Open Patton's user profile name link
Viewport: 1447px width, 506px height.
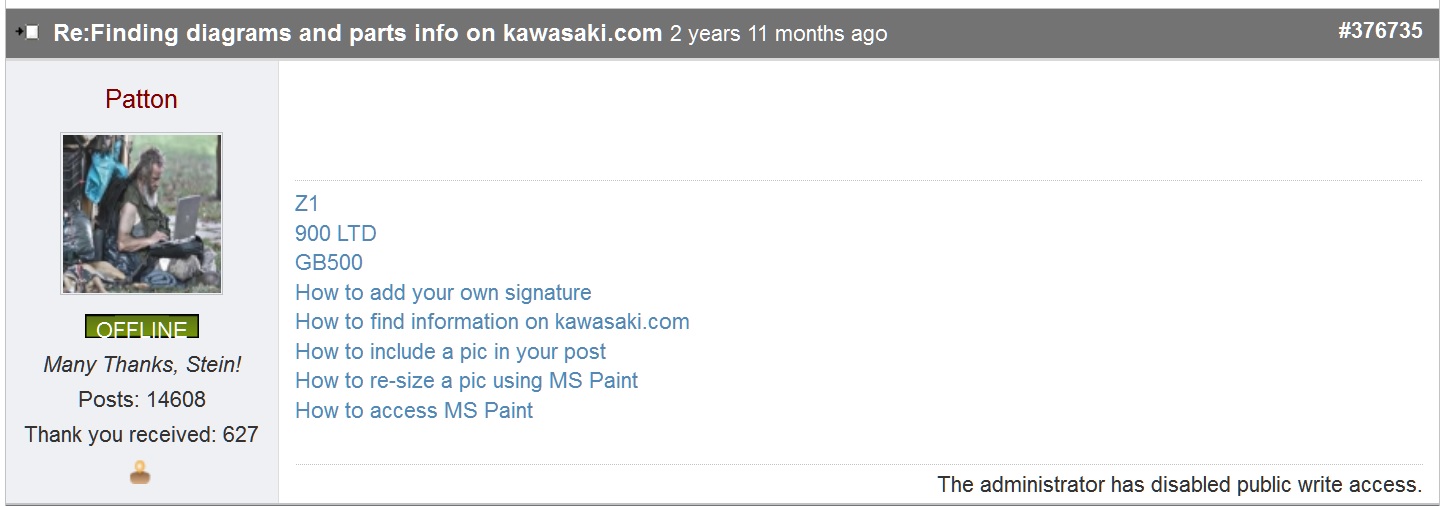141,99
